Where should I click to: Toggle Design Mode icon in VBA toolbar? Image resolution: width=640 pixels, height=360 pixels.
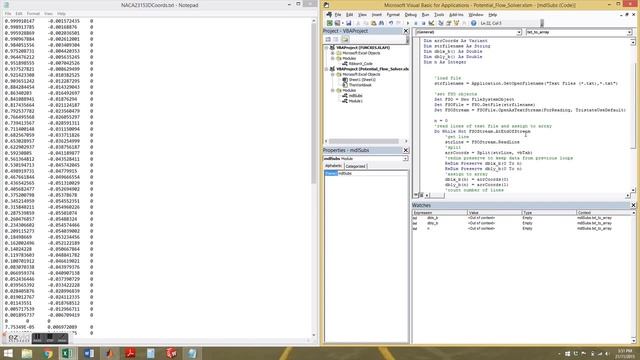[431, 23]
